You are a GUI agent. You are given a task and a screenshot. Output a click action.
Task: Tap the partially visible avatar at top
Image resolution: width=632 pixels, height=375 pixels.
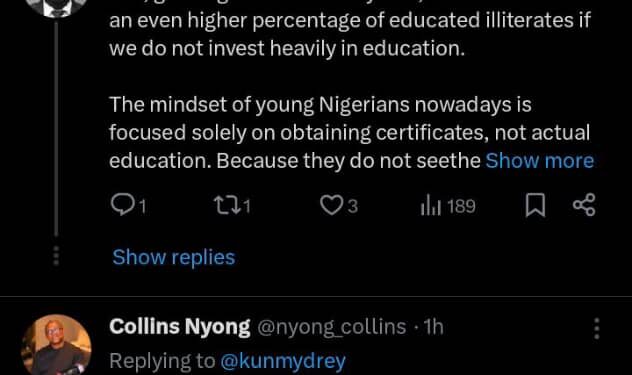[56, 8]
